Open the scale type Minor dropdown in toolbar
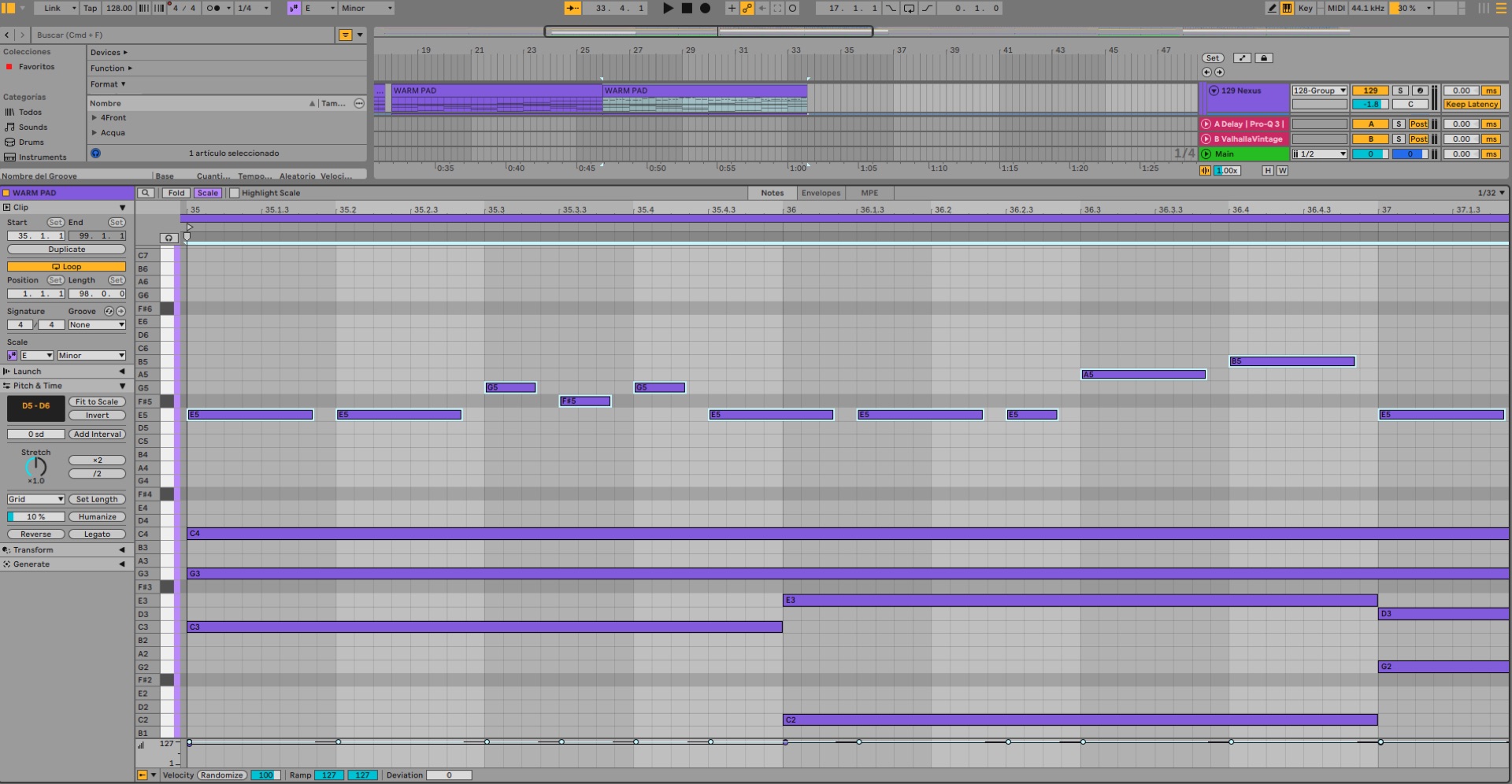The height and width of the screenshot is (784, 1512). coord(366,8)
